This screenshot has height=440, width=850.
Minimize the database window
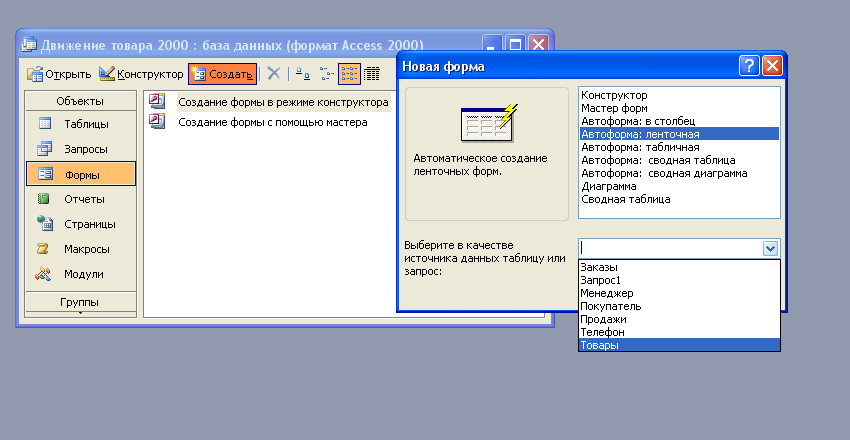coord(492,44)
